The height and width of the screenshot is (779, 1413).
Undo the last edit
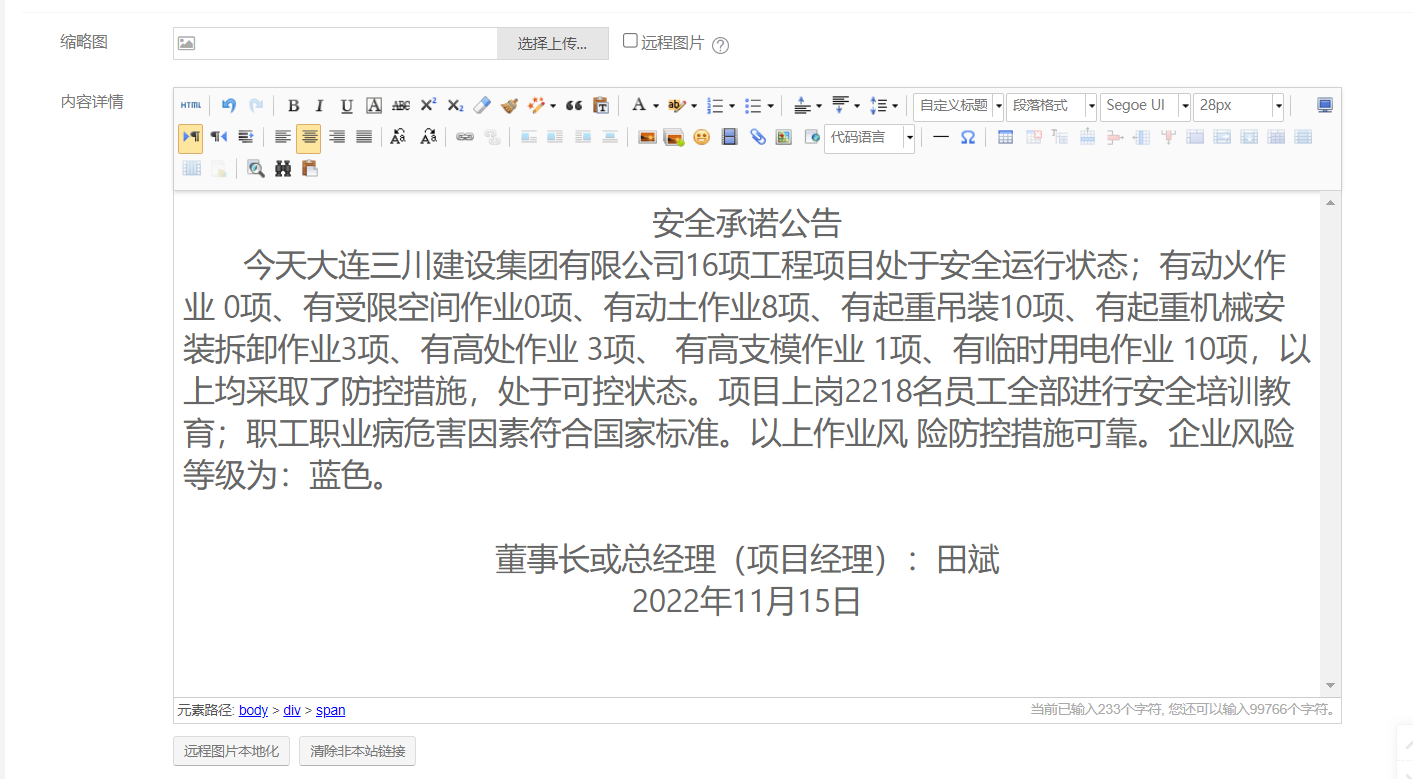[x=229, y=105]
